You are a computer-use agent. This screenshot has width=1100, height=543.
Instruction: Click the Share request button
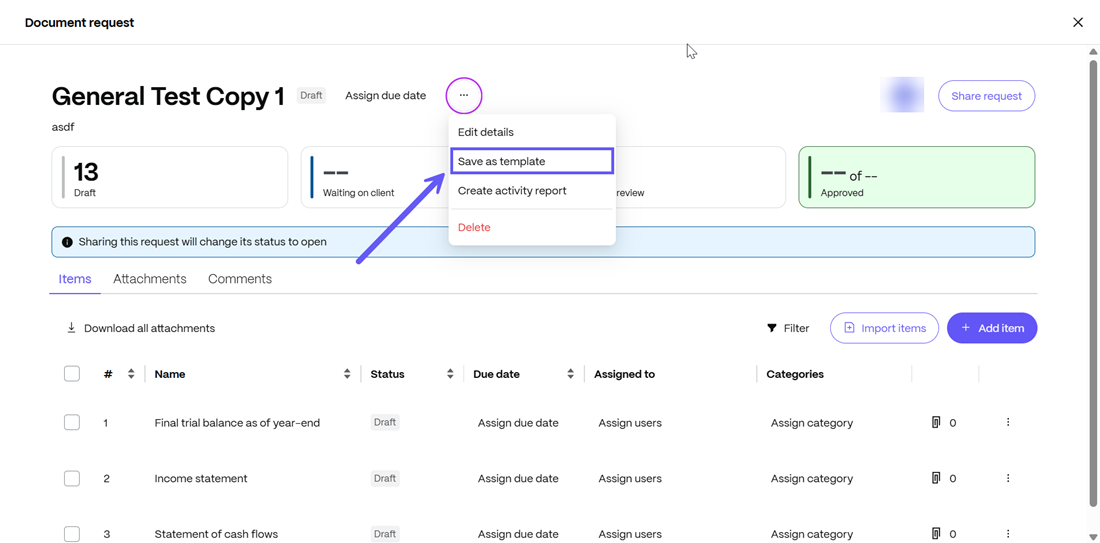point(986,96)
